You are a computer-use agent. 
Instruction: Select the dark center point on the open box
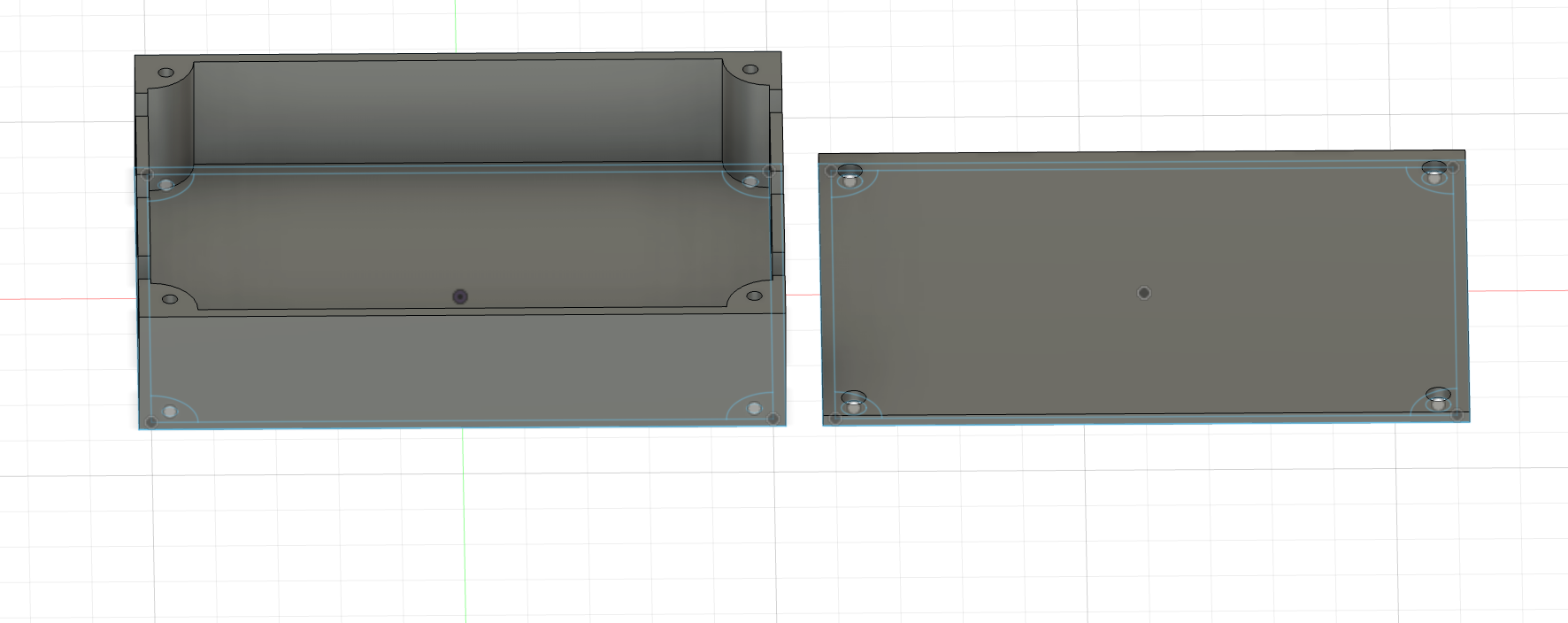tap(459, 296)
